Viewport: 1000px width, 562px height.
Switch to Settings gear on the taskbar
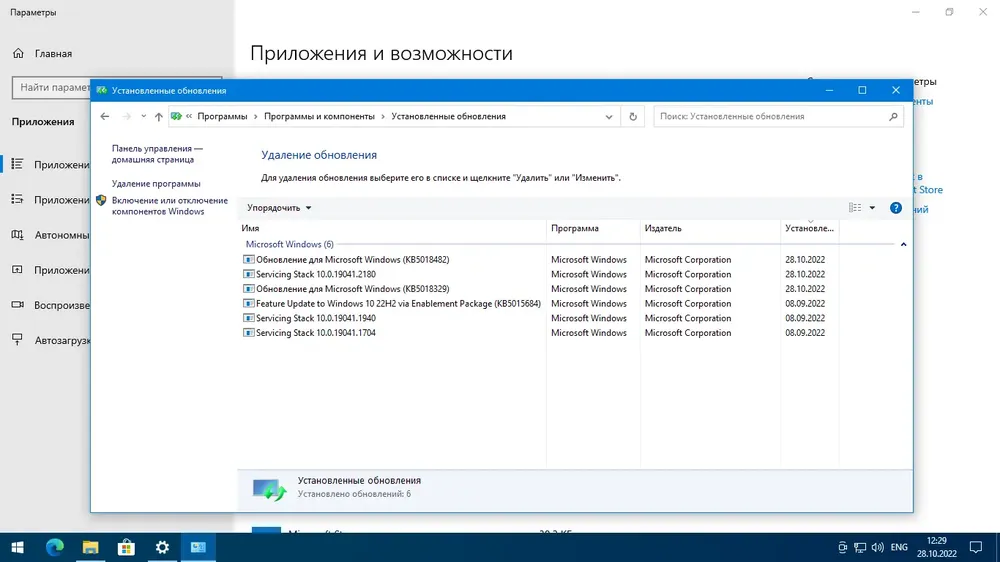click(162, 547)
